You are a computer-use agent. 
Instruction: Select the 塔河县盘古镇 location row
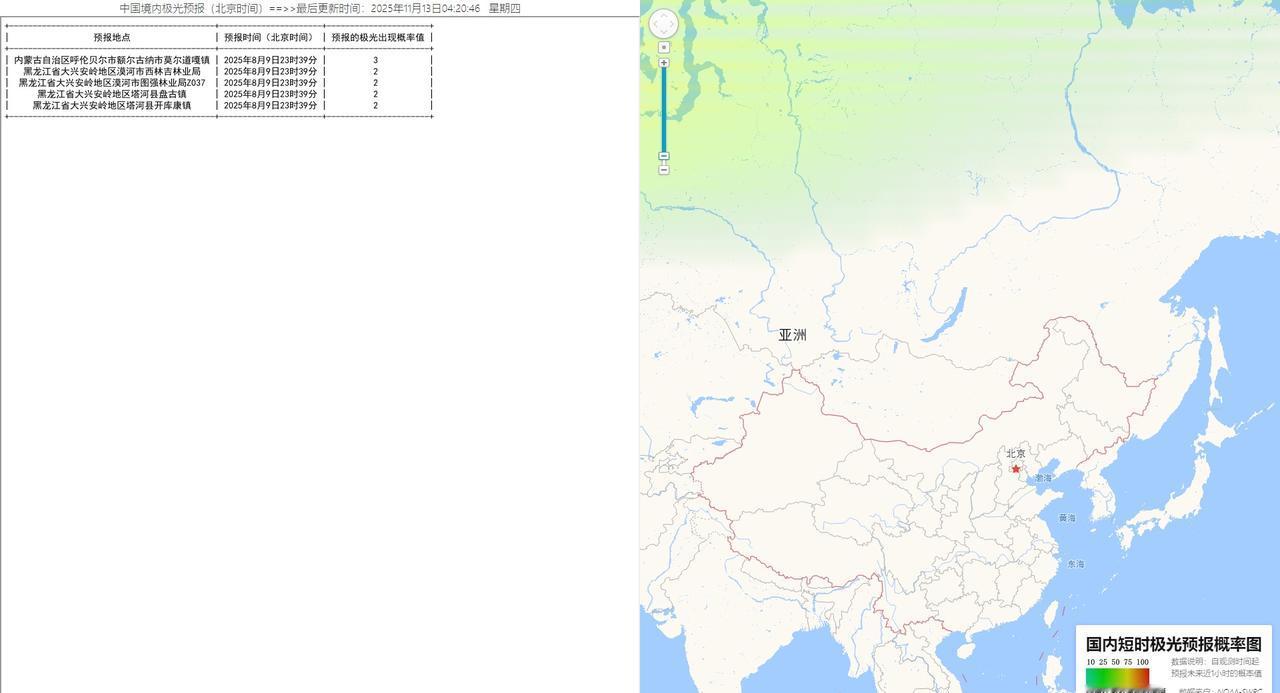[x=112, y=94]
